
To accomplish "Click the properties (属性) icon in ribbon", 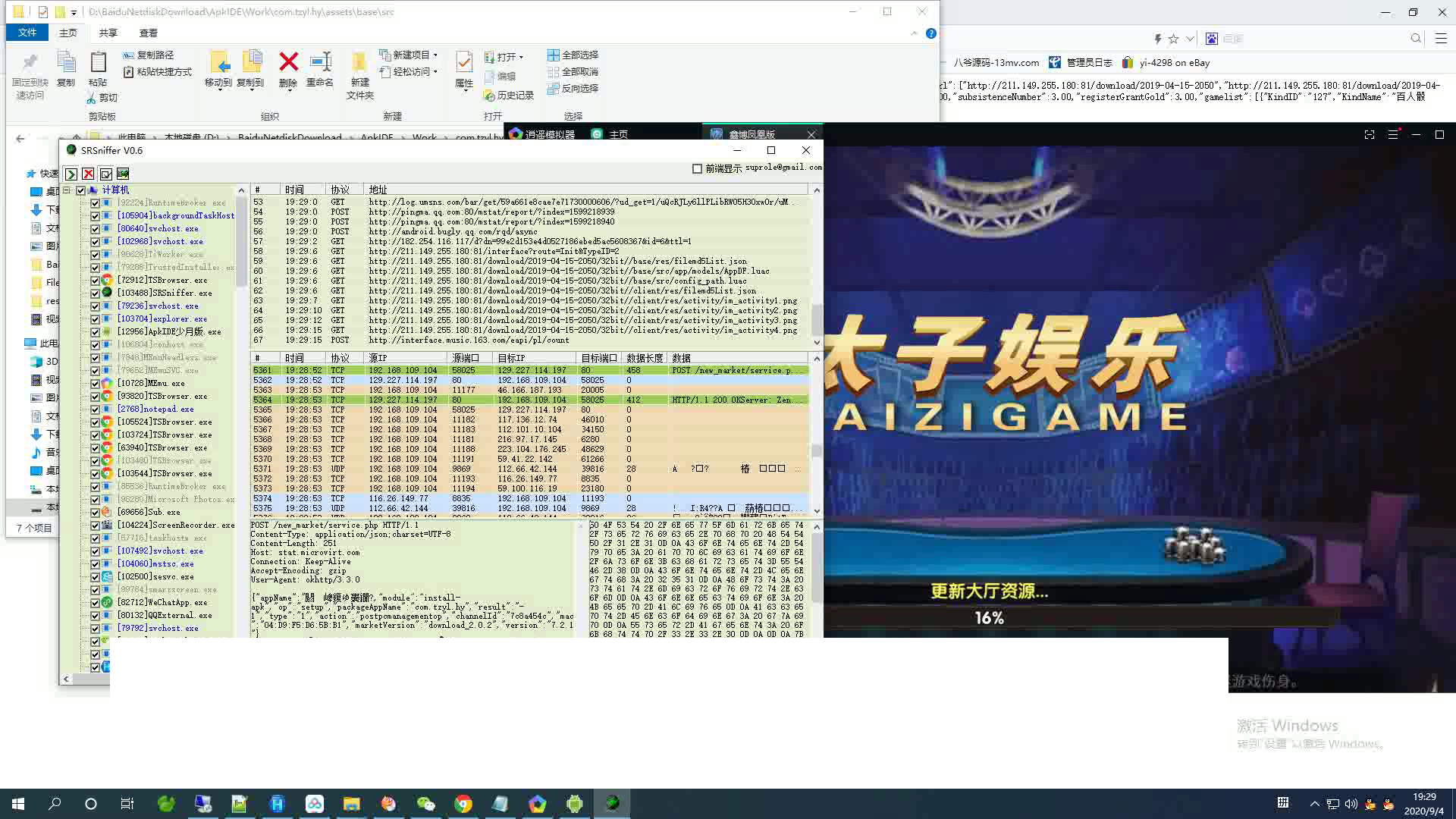I will (463, 62).
